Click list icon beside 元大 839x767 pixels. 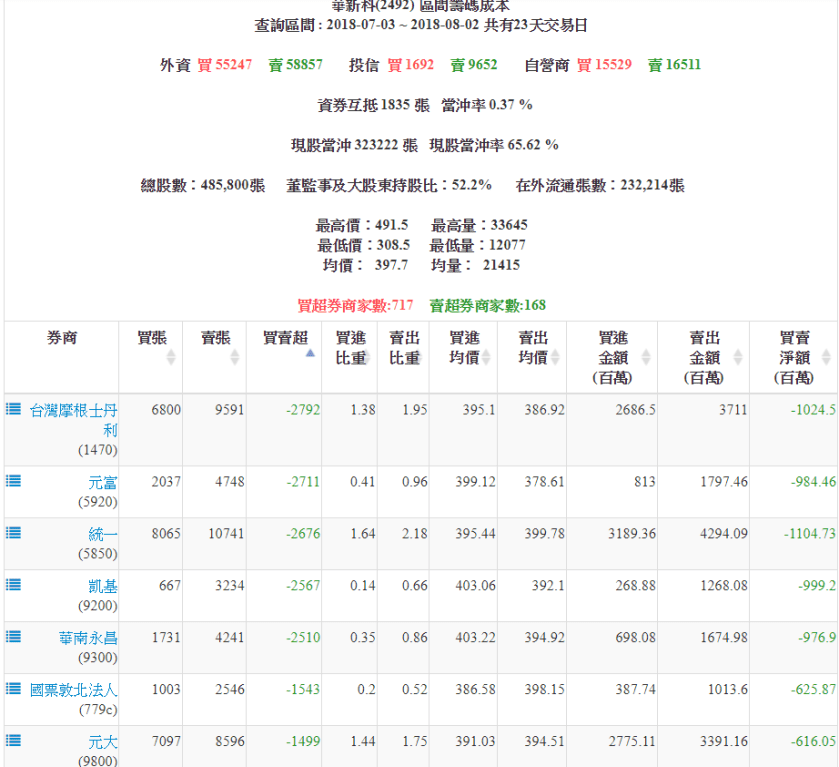[14, 741]
